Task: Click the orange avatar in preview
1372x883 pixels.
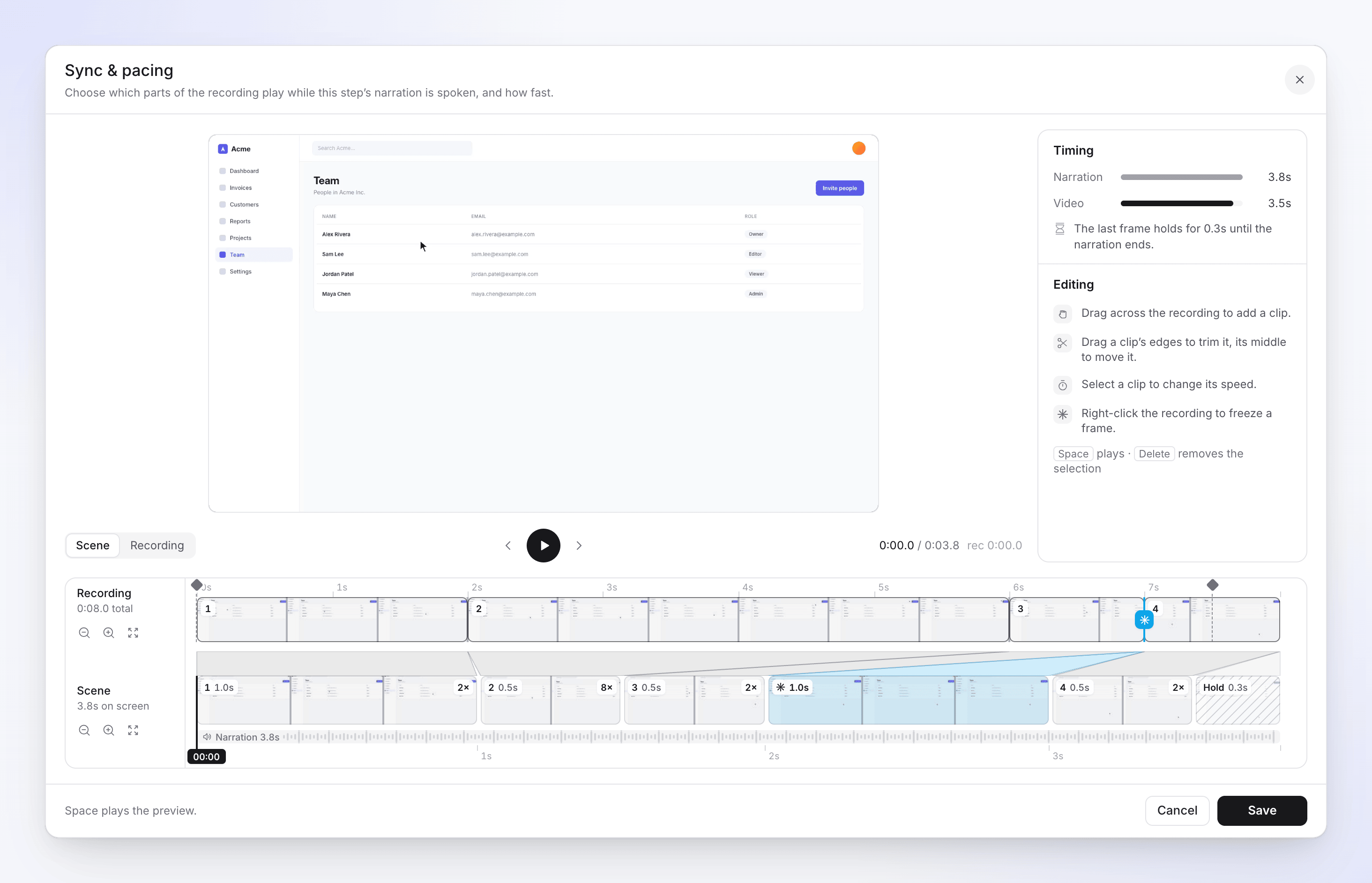Action: (858, 148)
